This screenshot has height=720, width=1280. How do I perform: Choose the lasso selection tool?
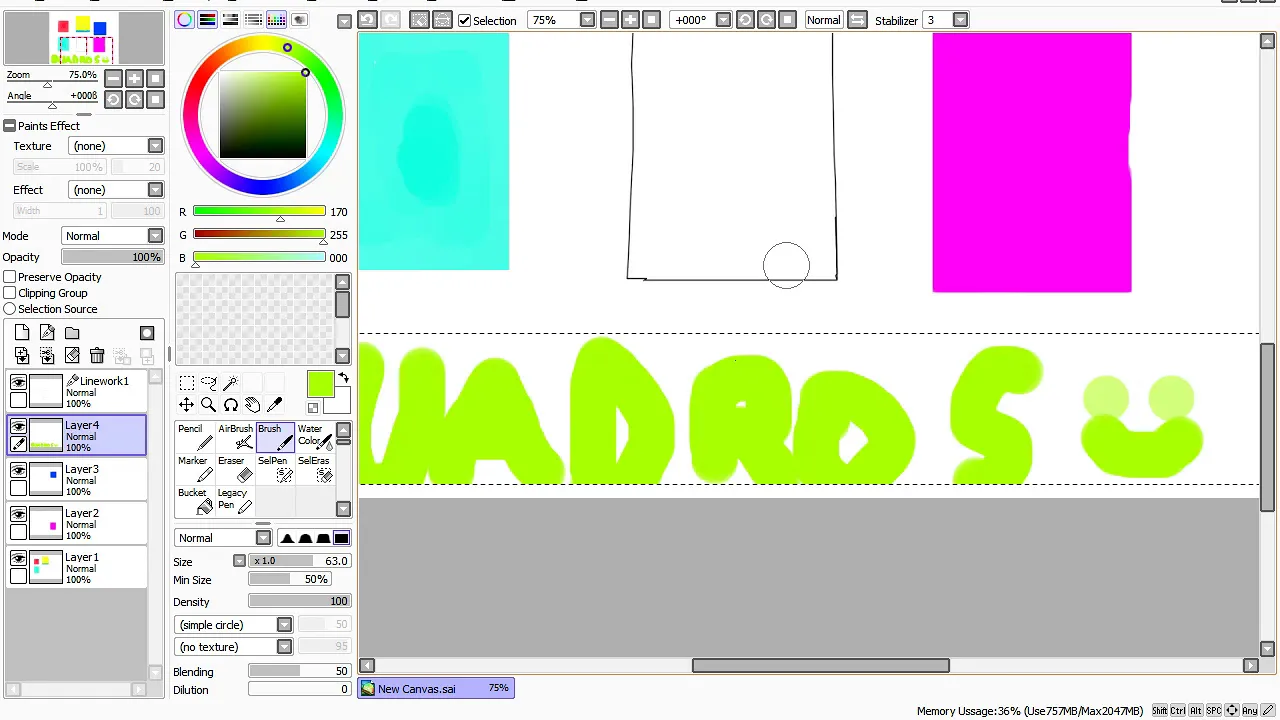click(209, 383)
